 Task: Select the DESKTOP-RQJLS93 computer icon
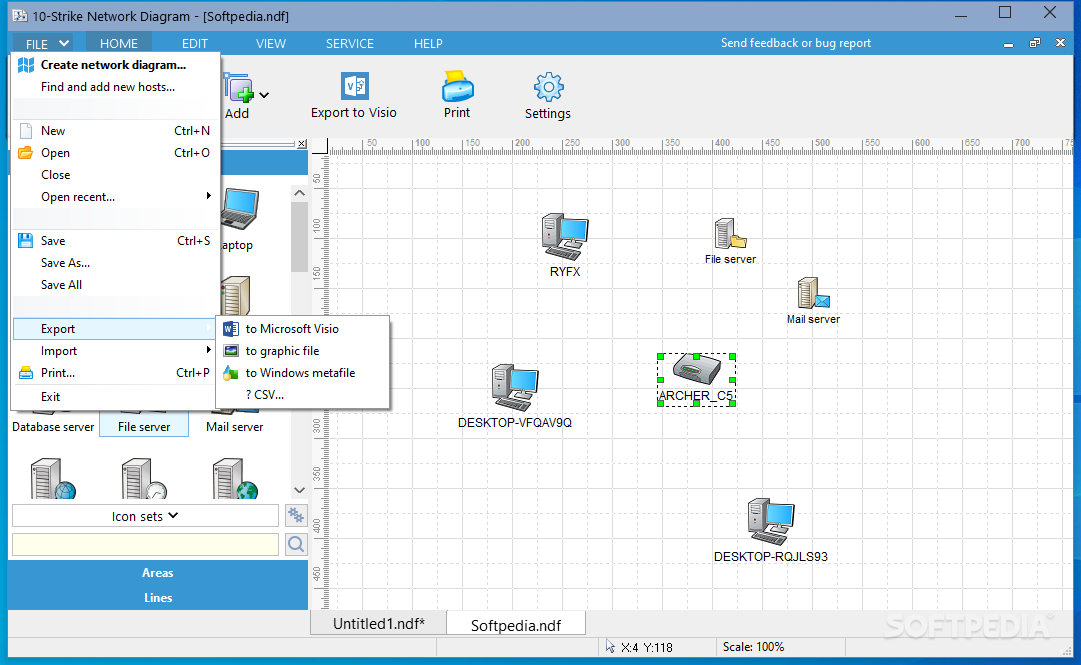[771, 522]
